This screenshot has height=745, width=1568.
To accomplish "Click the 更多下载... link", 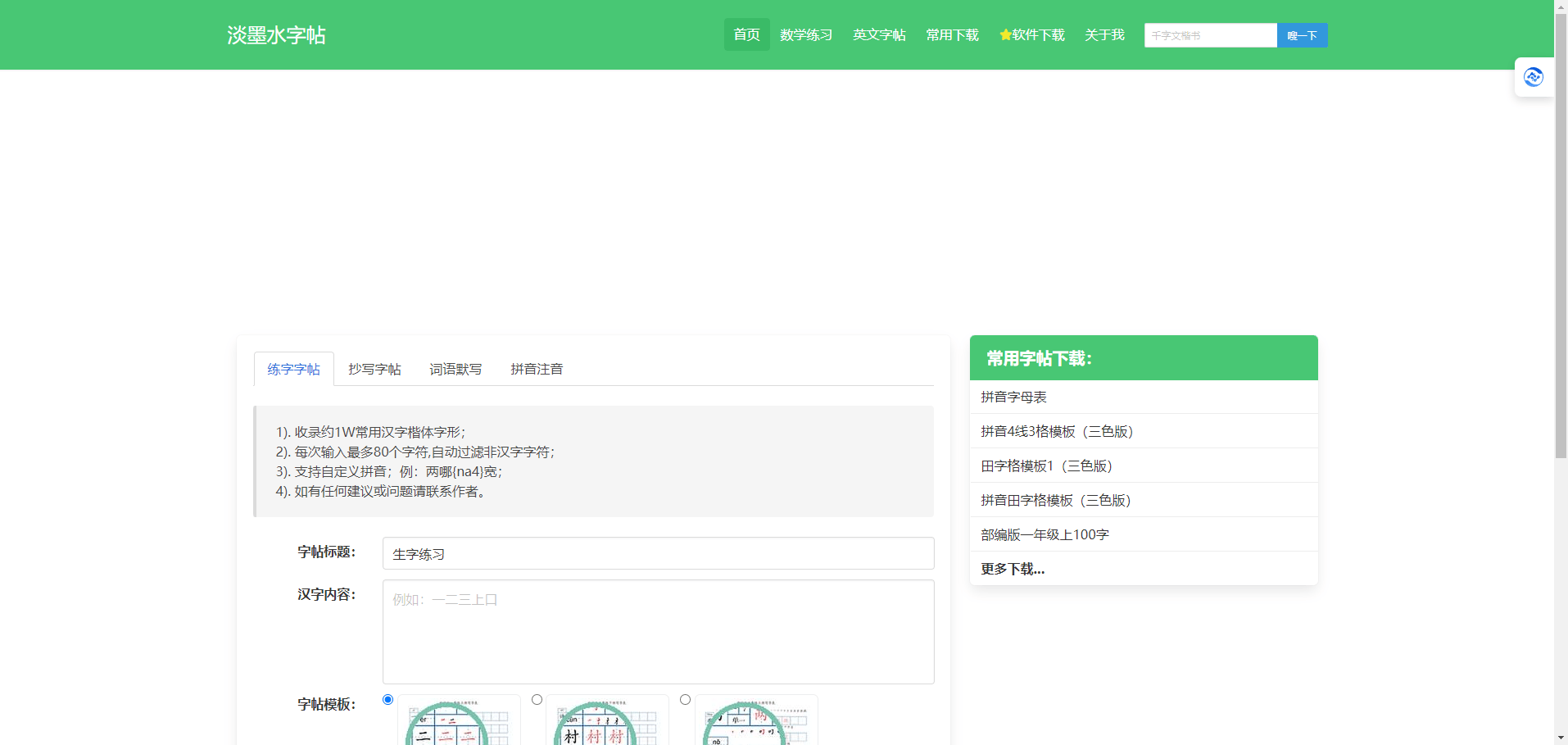I will coord(1013,569).
